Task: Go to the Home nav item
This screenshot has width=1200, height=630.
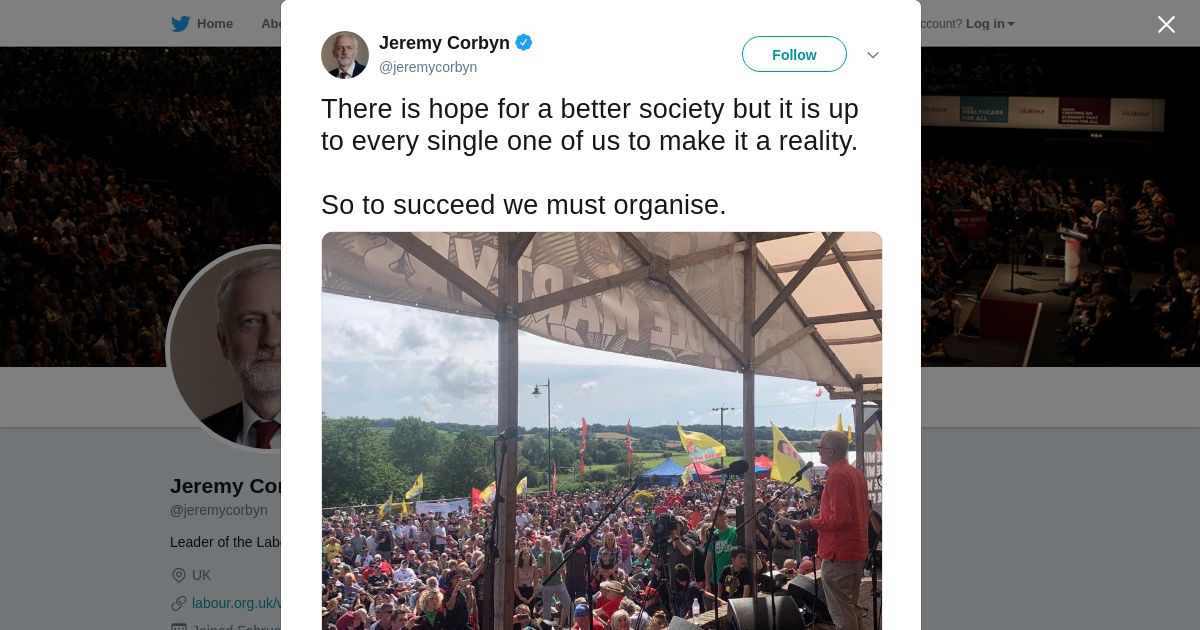Action: click(x=214, y=24)
